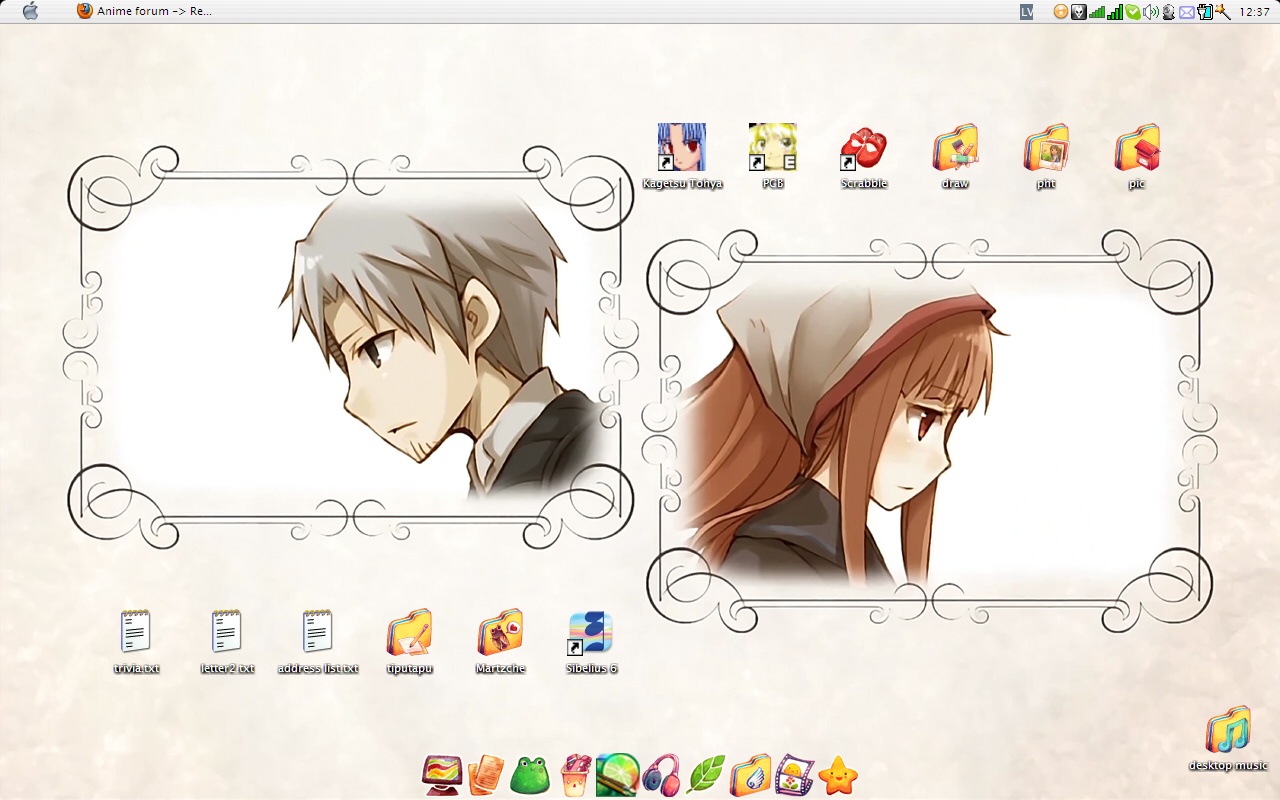Switch to the Anime forum Firefox window

click(x=145, y=12)
